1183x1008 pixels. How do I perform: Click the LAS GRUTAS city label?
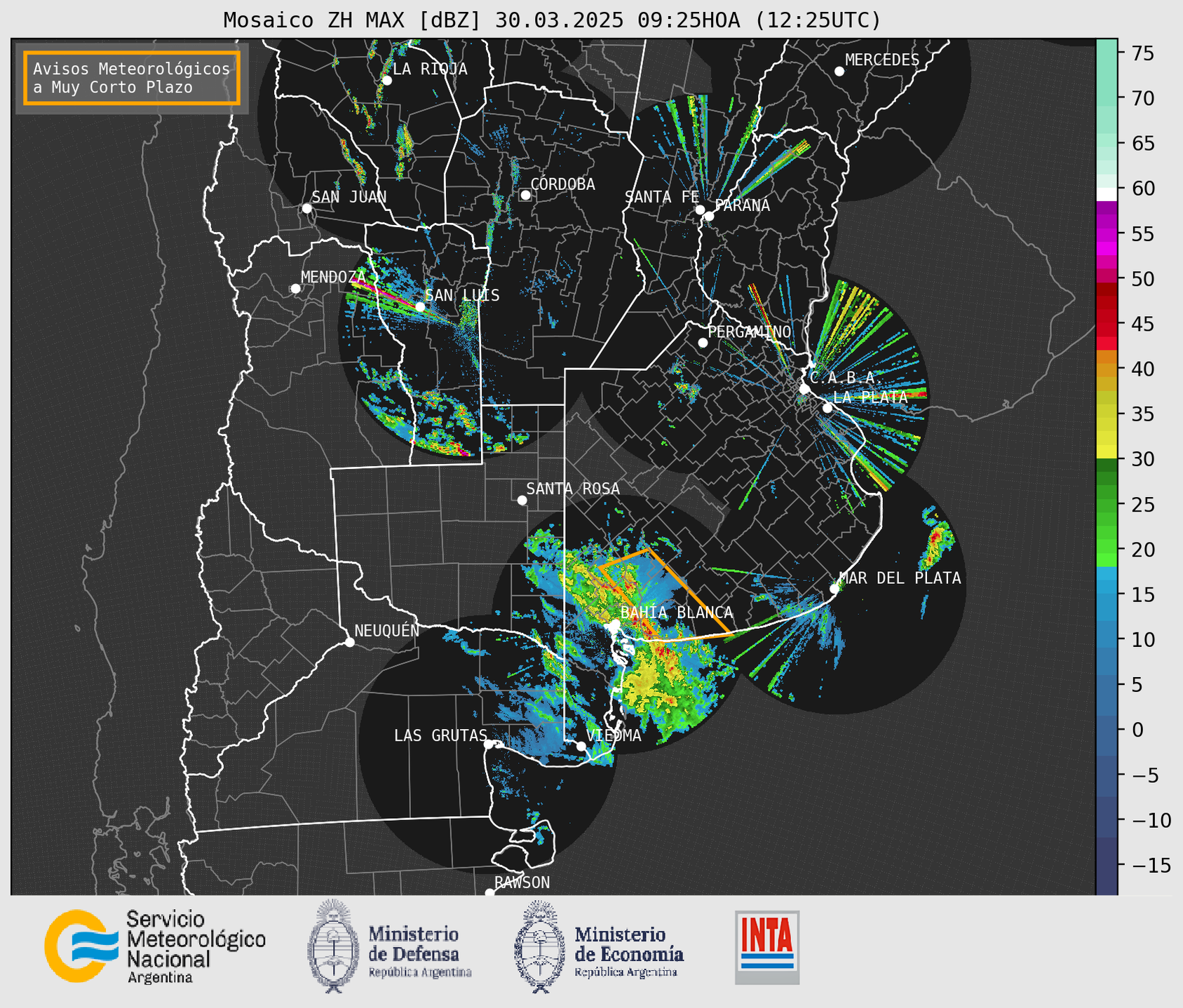coord(440,735)
